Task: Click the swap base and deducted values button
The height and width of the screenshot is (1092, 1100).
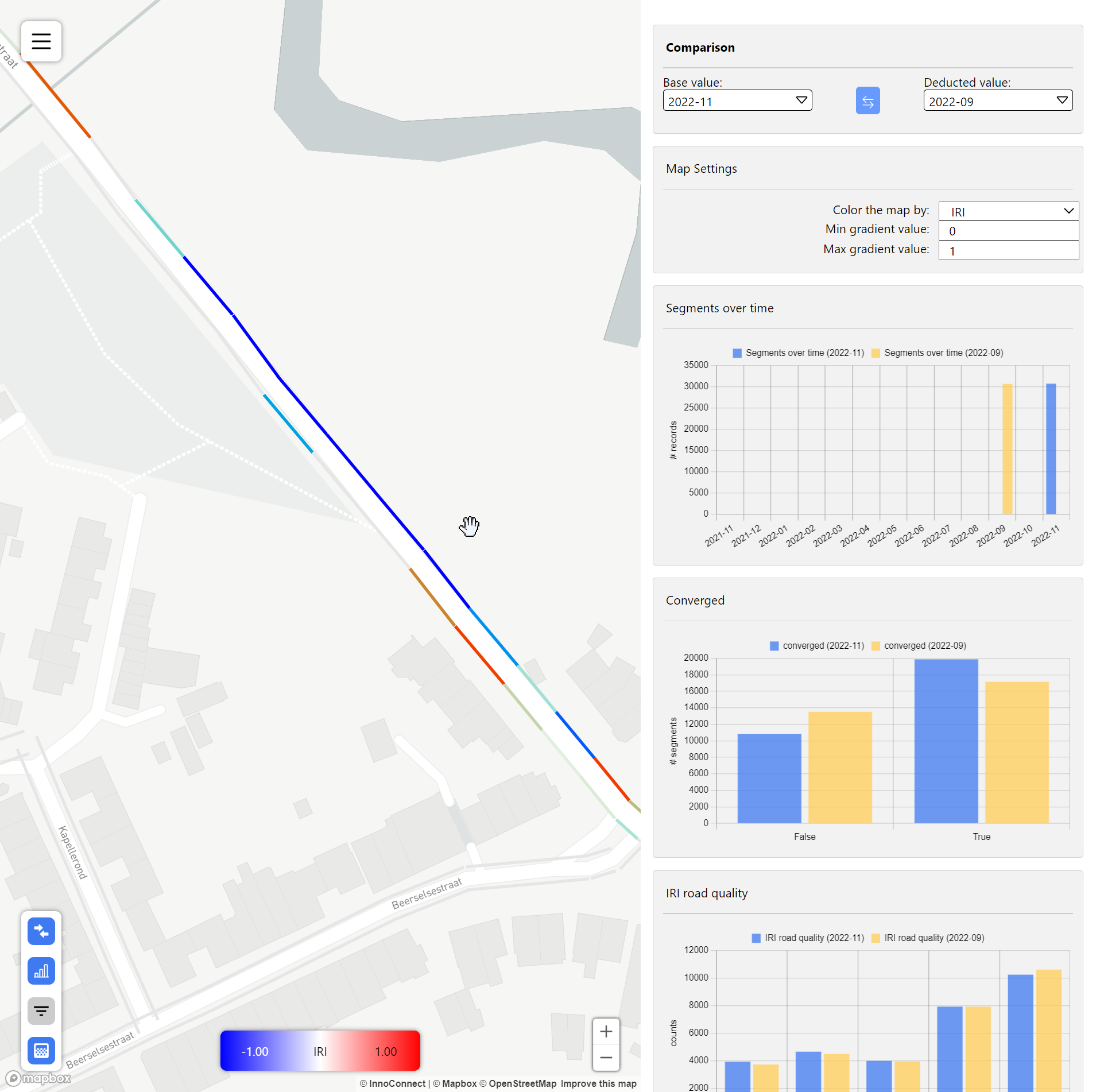Action: tap(867, 101)
